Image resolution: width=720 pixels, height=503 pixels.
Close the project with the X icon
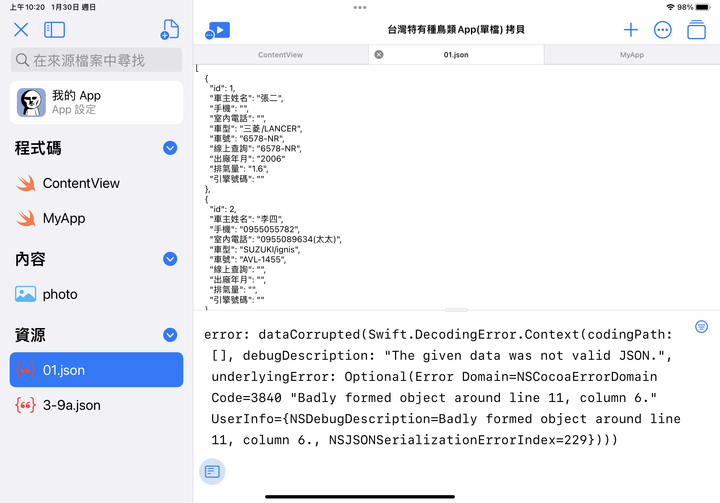coord(21,30)
